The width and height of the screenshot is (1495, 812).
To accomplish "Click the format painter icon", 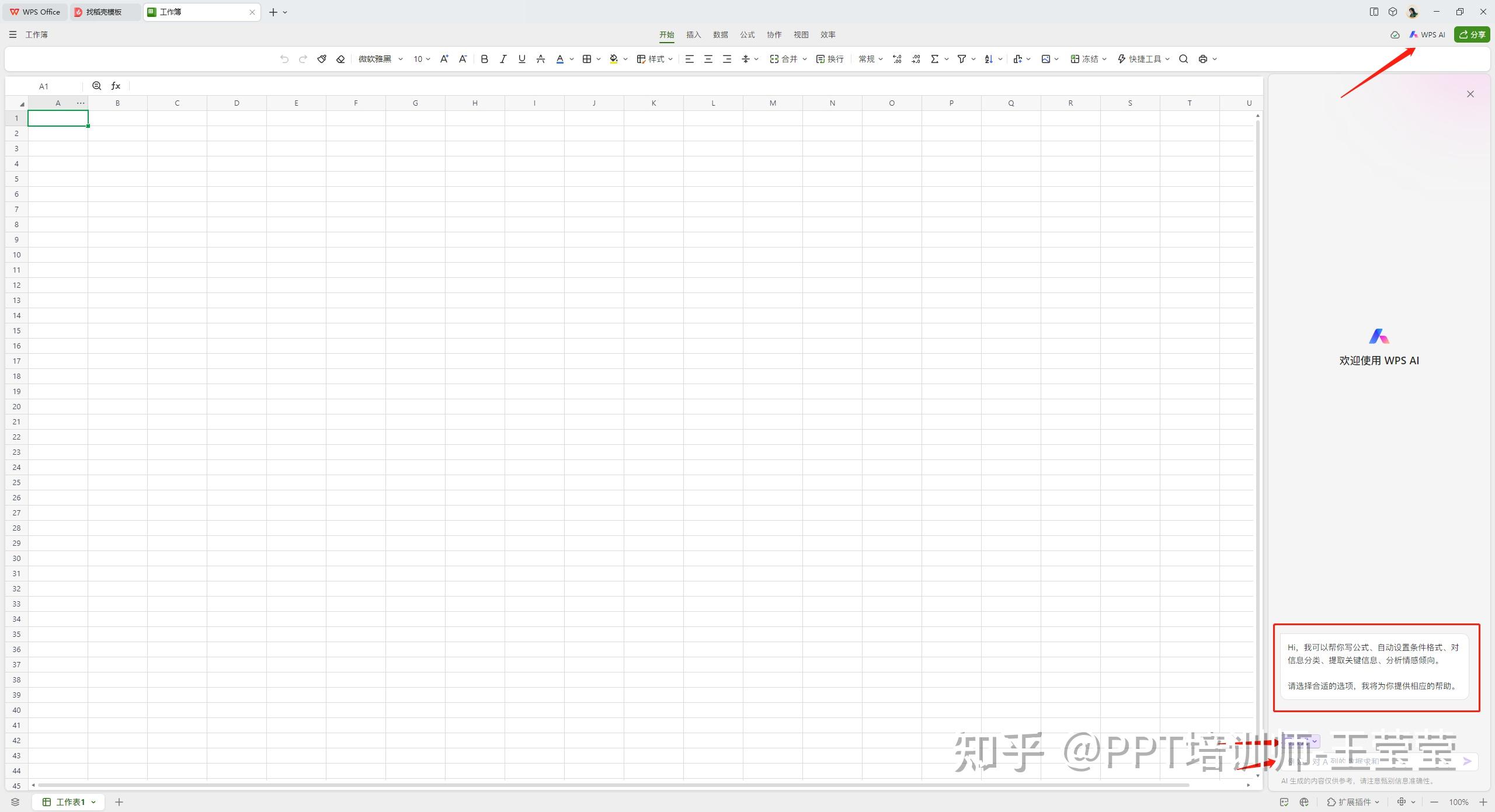I will click(322, 59).
